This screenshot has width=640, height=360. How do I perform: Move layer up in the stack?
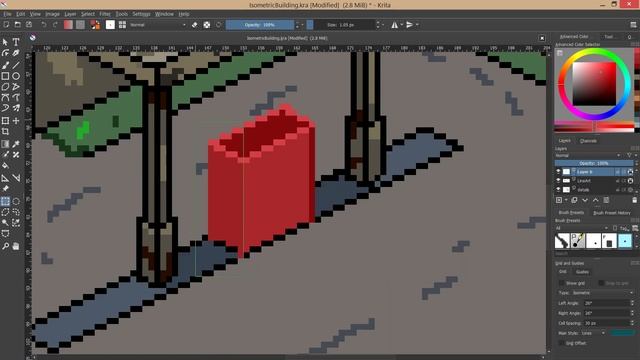tap(596, 200)
